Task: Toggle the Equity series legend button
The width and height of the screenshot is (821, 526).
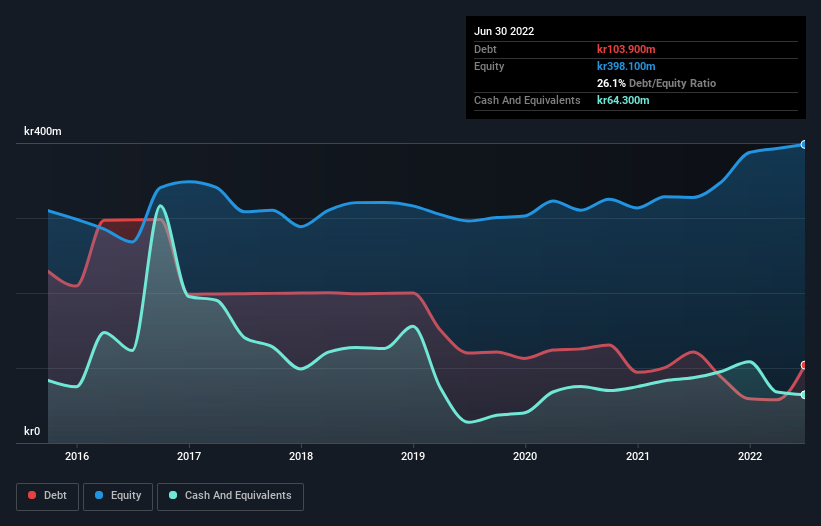Action: tap(118, 496)
